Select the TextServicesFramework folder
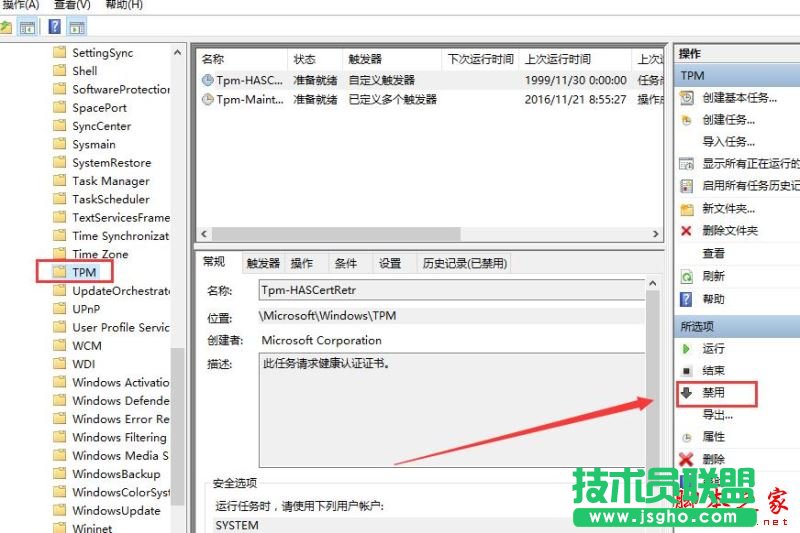 coord(121,218)
